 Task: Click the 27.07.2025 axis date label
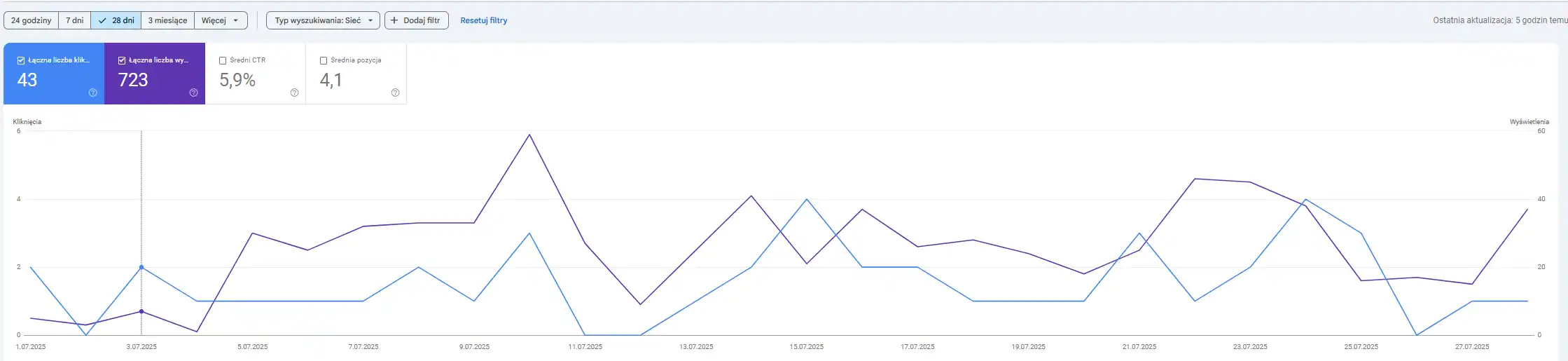[x=1472, y=347]
